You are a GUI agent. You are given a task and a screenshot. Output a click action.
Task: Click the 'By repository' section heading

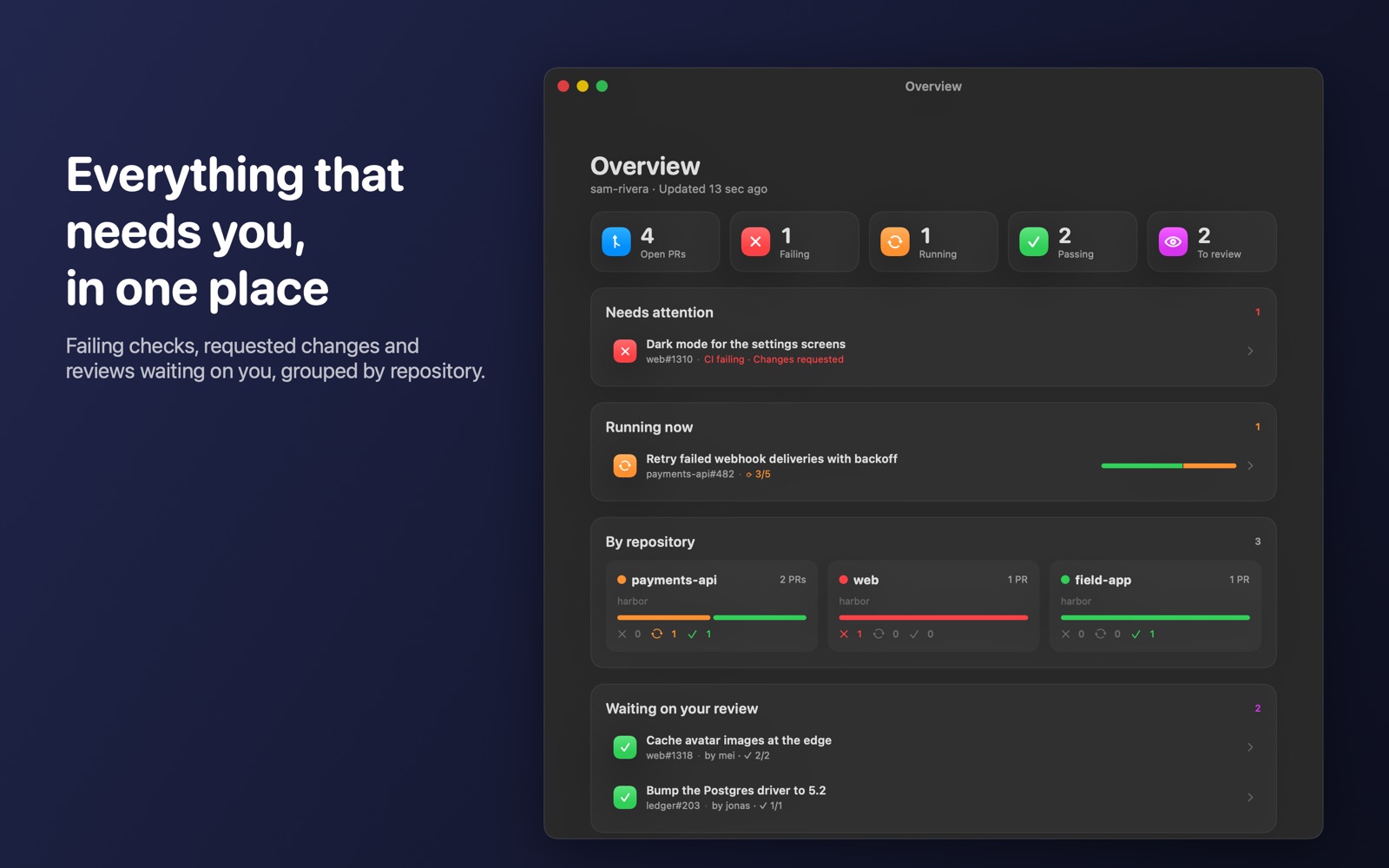click(650, 542)
